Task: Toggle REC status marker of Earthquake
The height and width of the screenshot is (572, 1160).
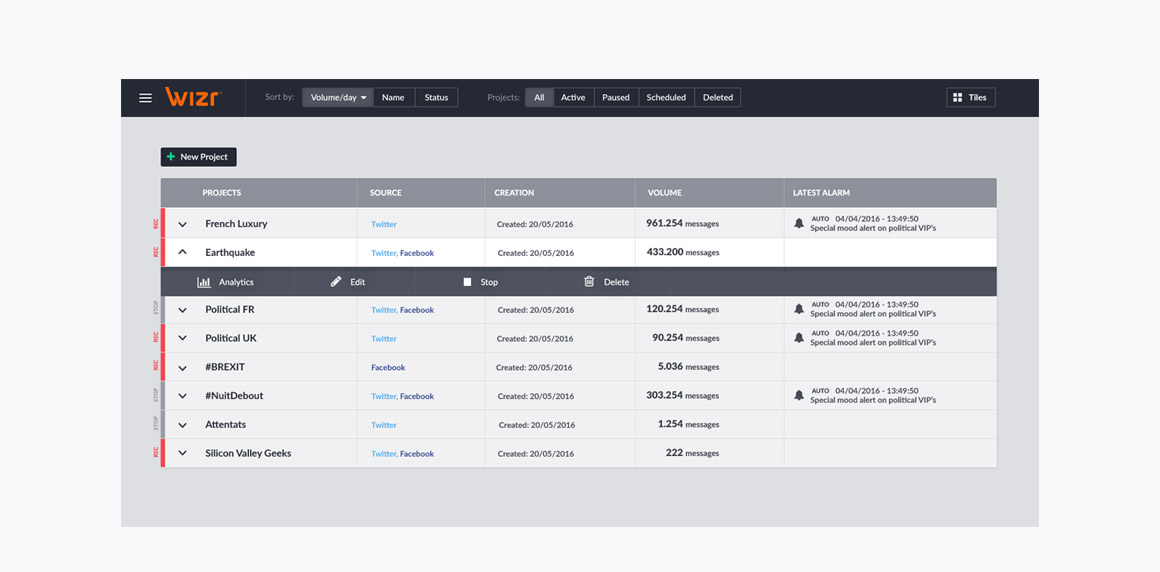Action: click(x=157, y=252)
